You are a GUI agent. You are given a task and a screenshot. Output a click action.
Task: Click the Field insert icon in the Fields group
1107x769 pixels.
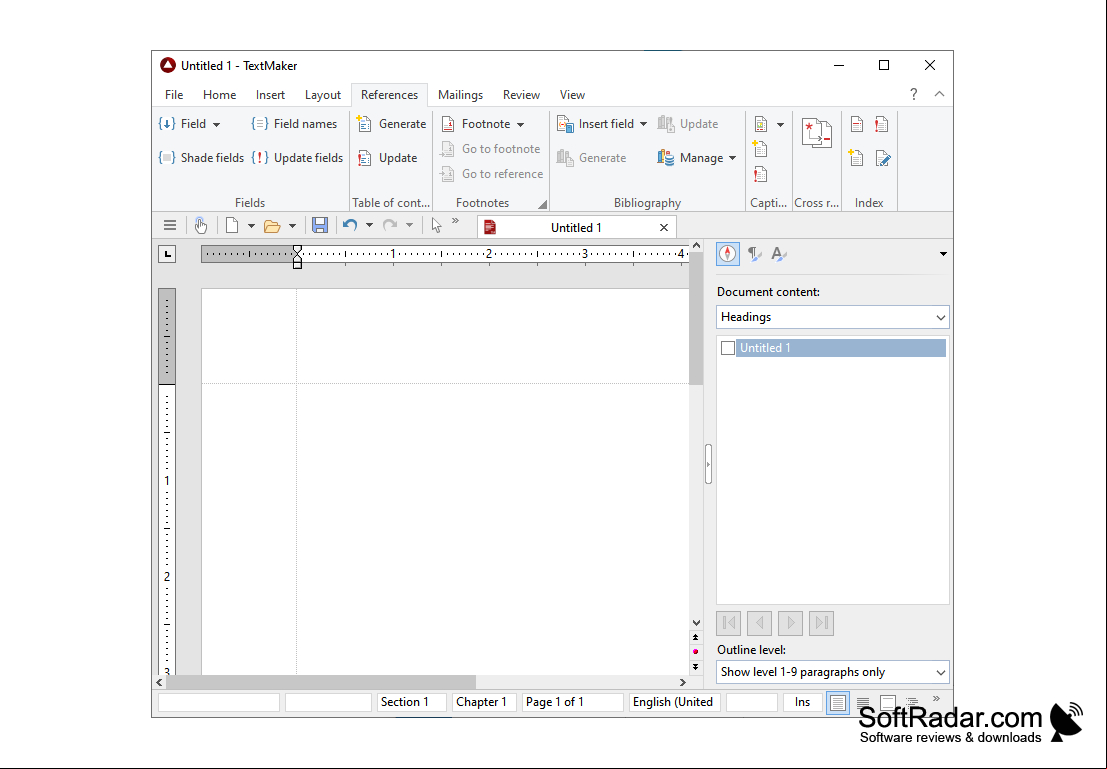click(167, 124)
